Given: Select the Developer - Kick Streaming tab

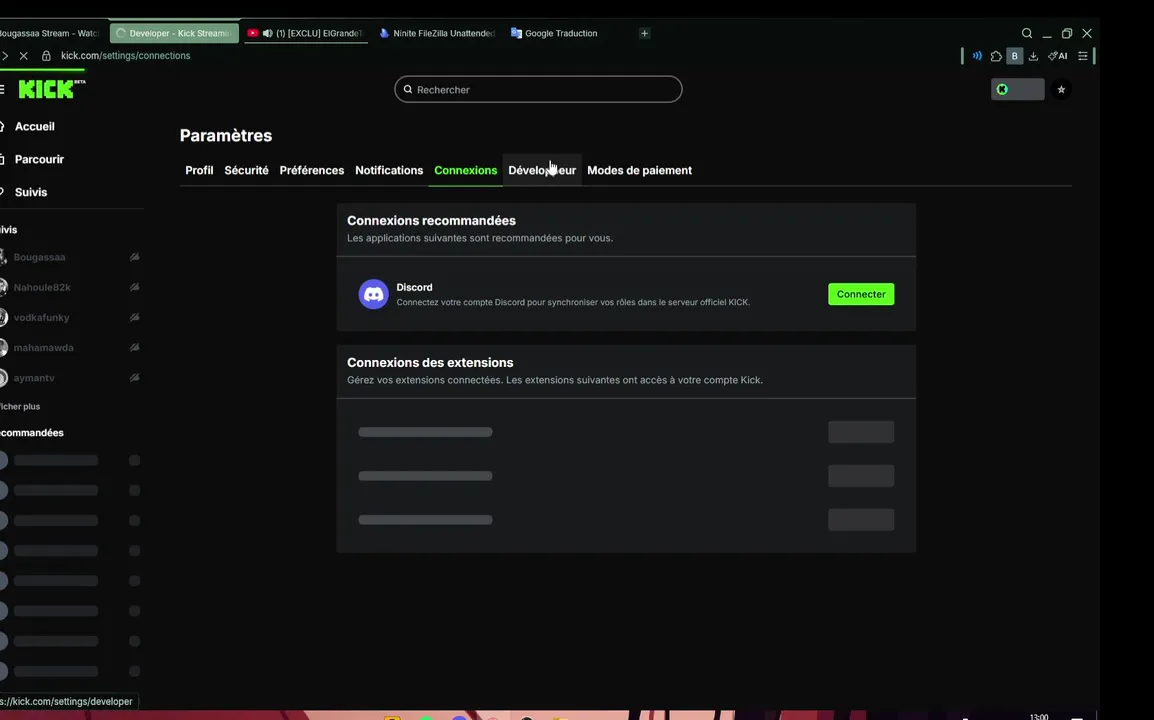Looking at the screenshot, I should [x=174, y=33].
